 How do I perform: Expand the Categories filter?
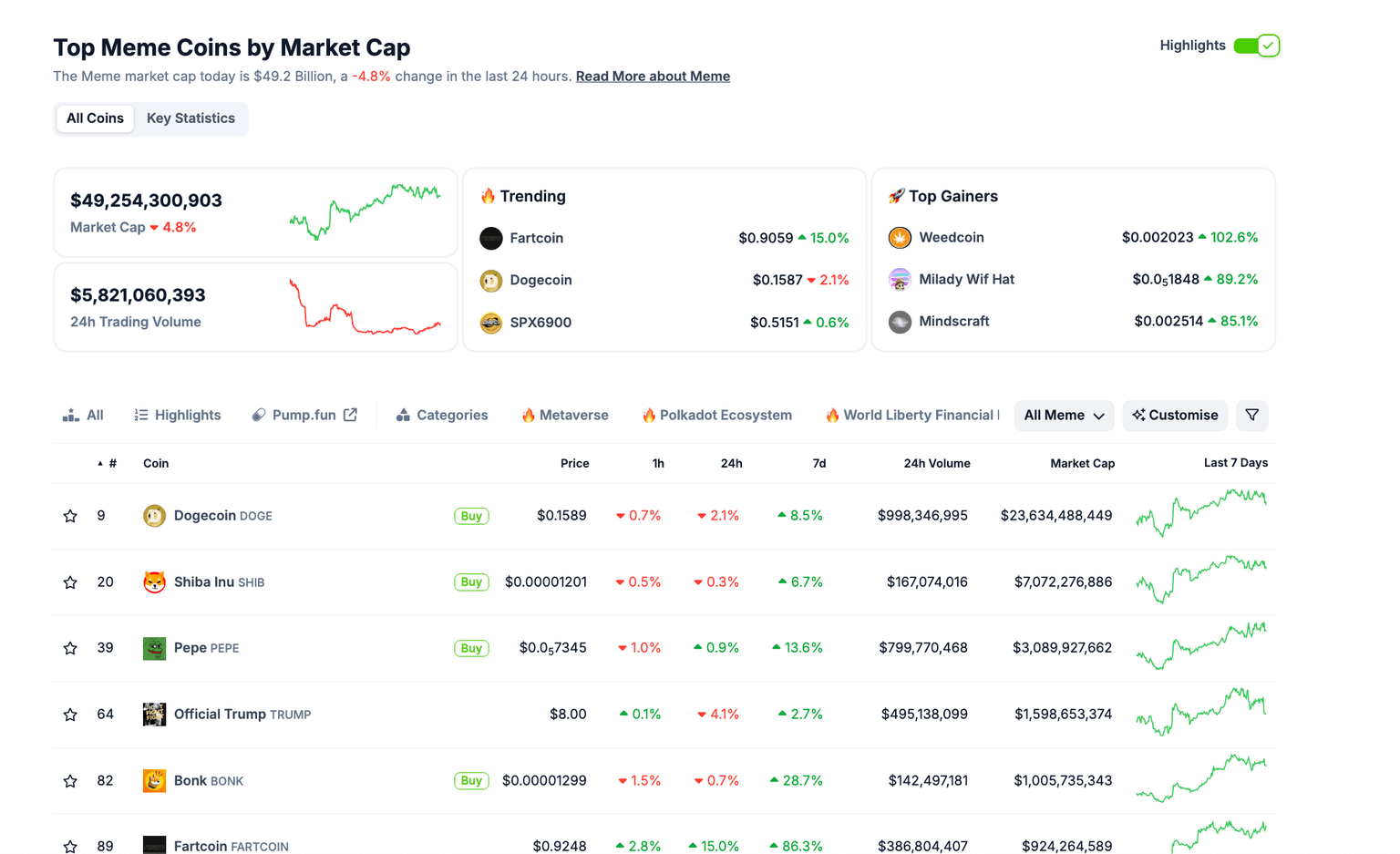(402, 414)
